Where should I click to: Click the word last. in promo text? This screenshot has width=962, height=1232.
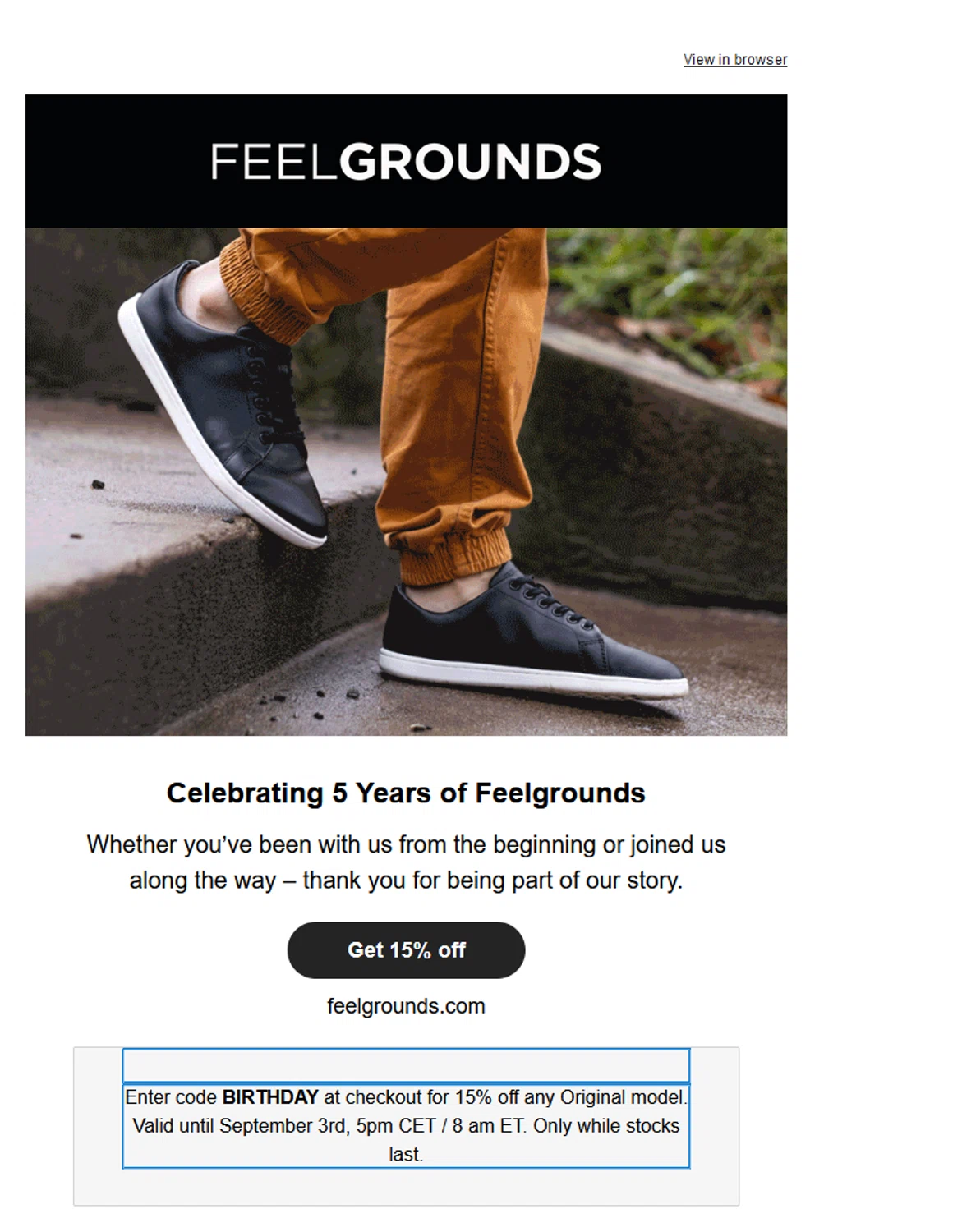(406, 1154)
